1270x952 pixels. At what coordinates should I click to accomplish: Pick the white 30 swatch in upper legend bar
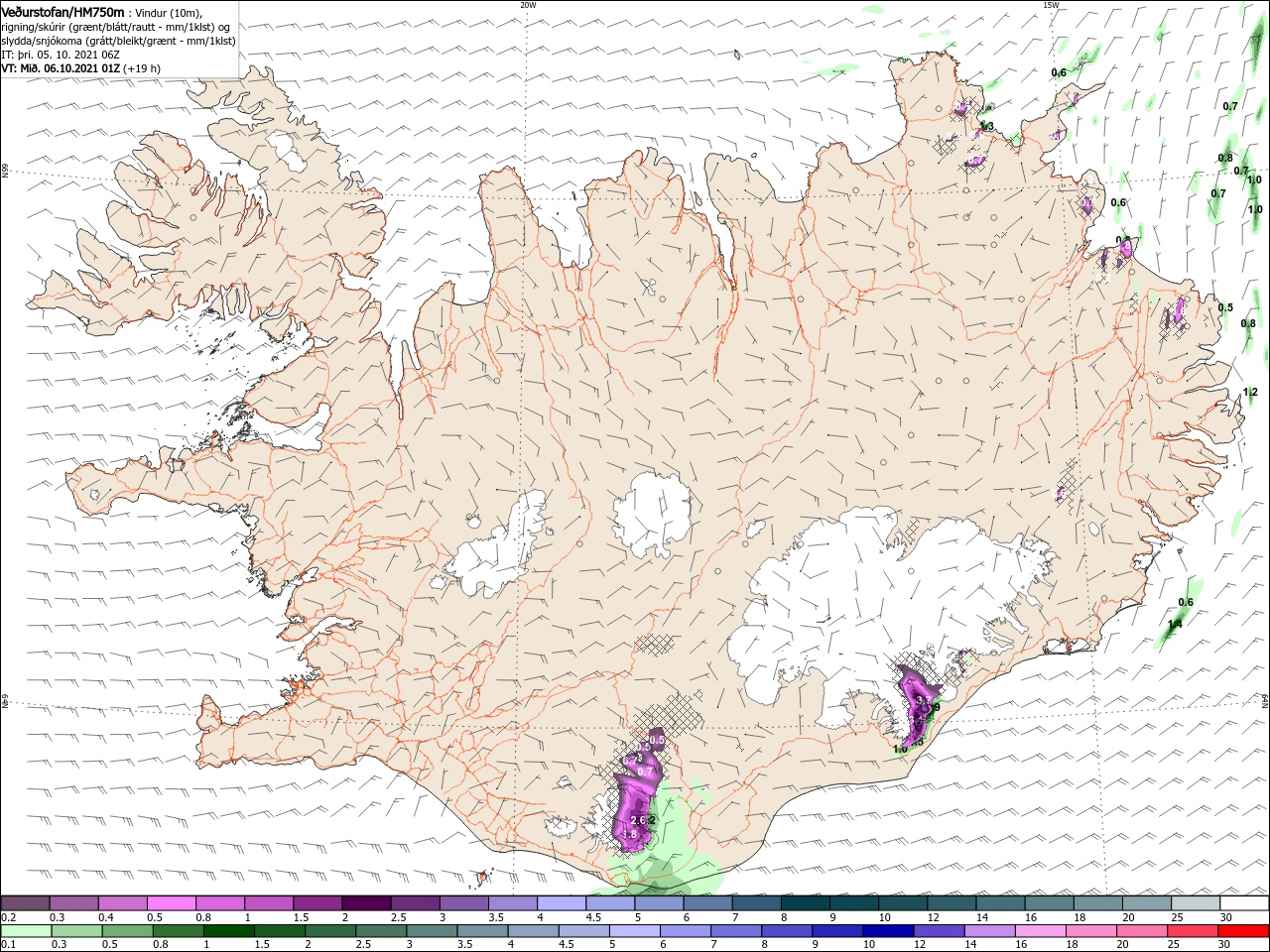(1245, 903)
